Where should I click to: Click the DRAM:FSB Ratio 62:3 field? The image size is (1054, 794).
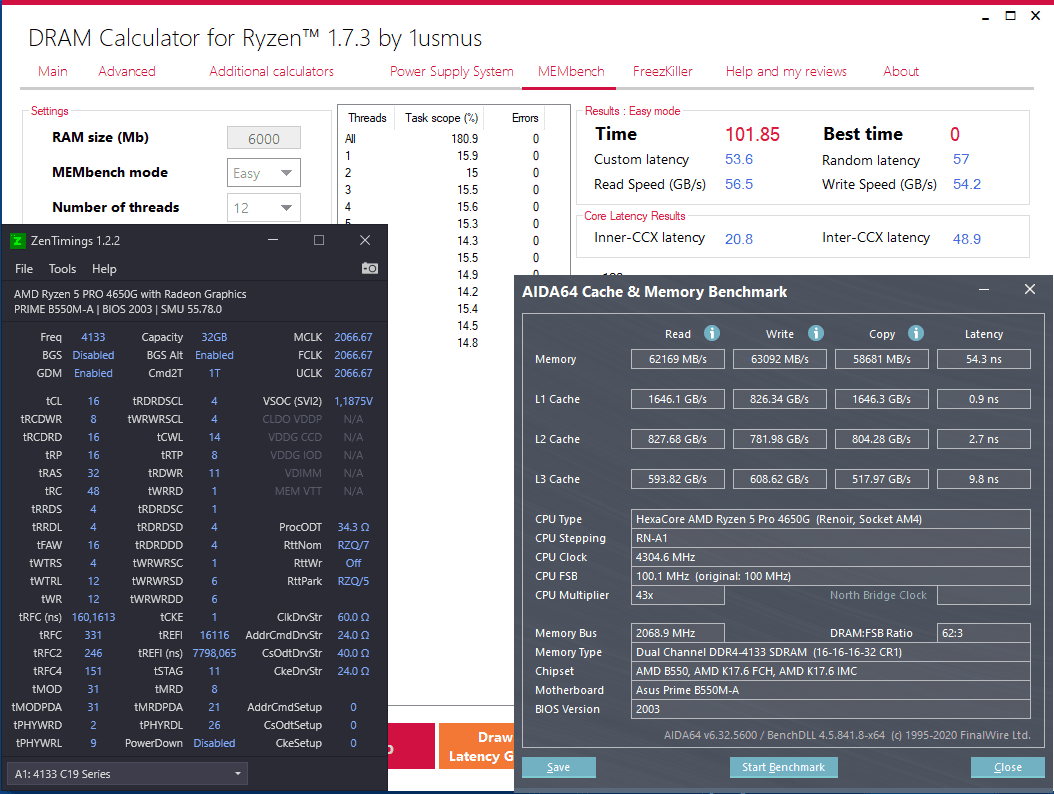pos(983,633)
